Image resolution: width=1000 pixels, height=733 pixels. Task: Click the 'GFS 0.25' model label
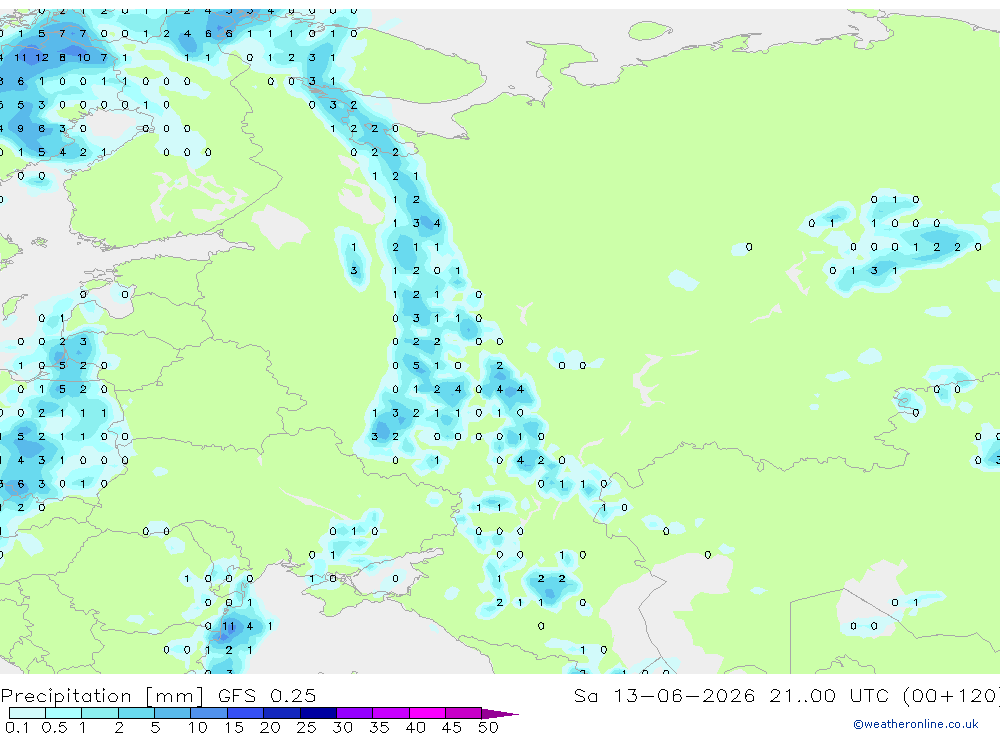point(267,695)
